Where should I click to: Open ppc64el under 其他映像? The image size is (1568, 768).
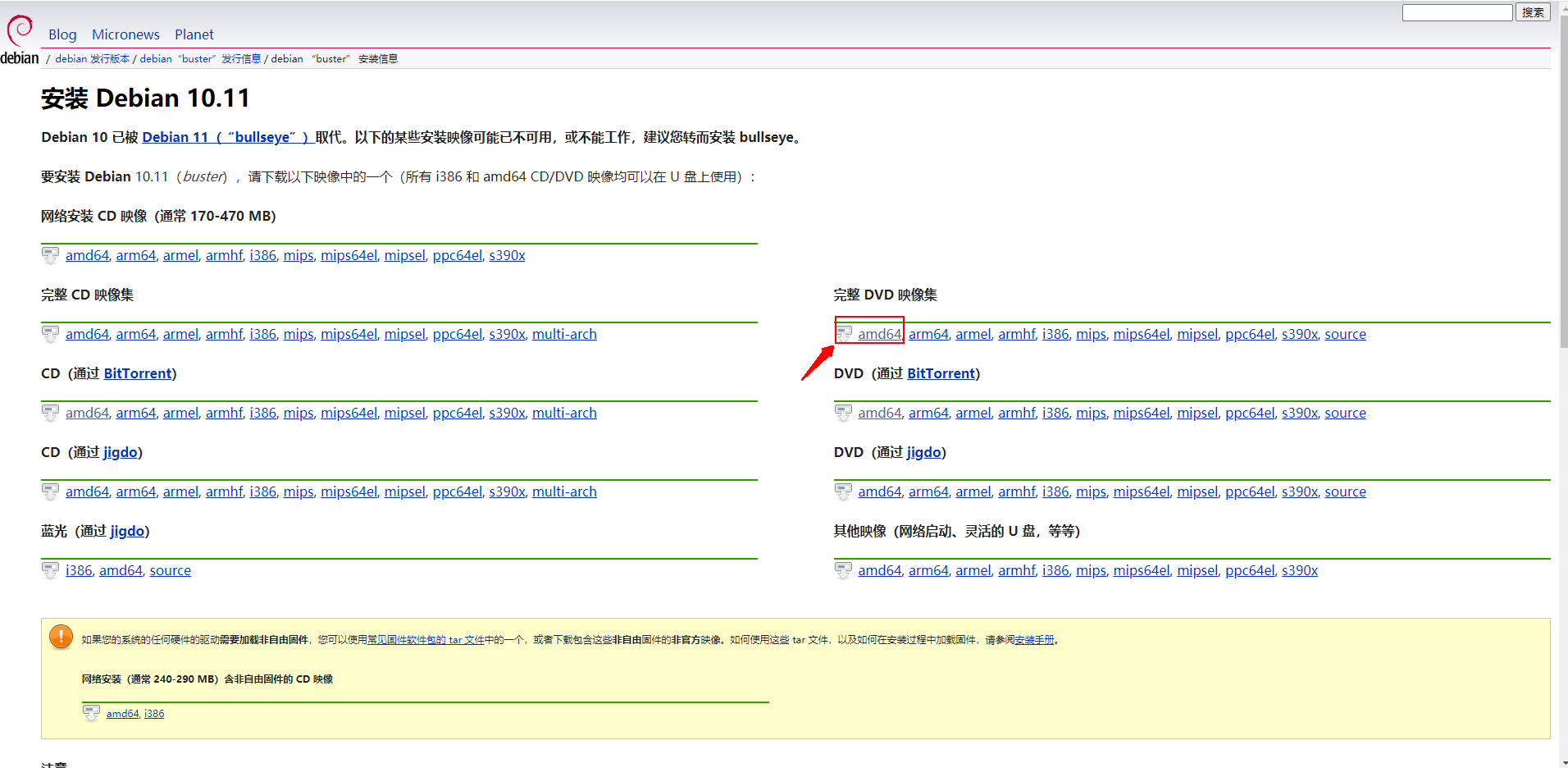click(x=1251, y=570)
